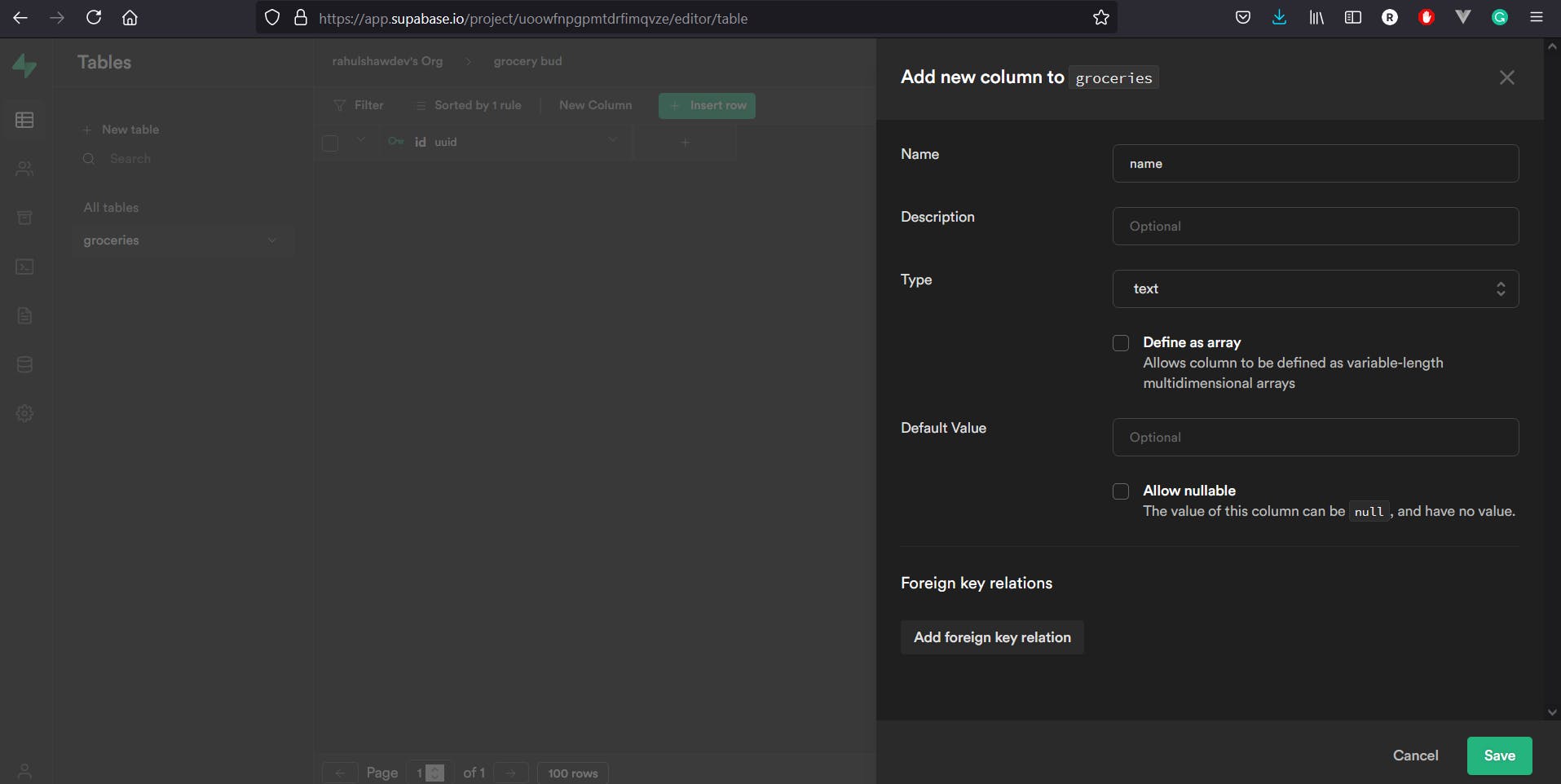Open Sorted by 1 rule option

tap(469, 105)
